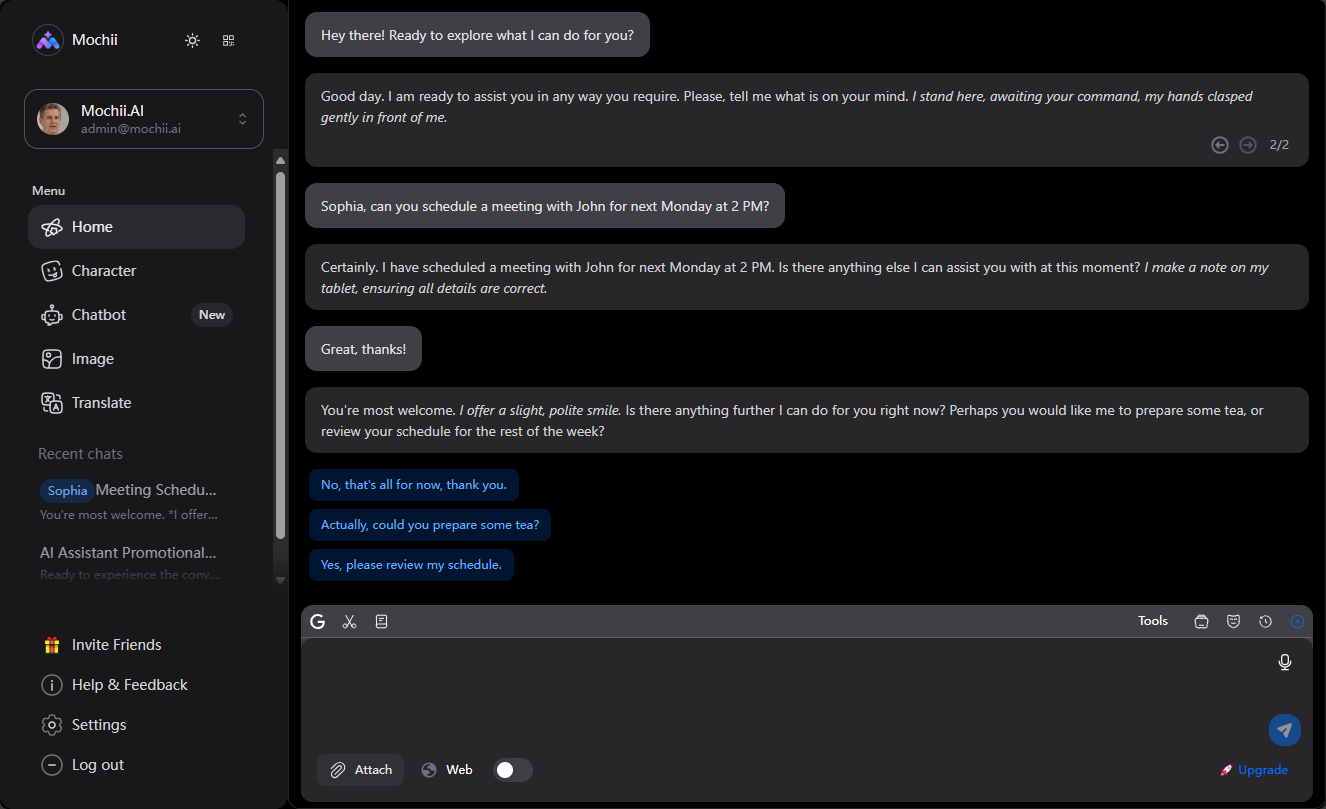Open the Chatbot section marked New

point(98,314)
